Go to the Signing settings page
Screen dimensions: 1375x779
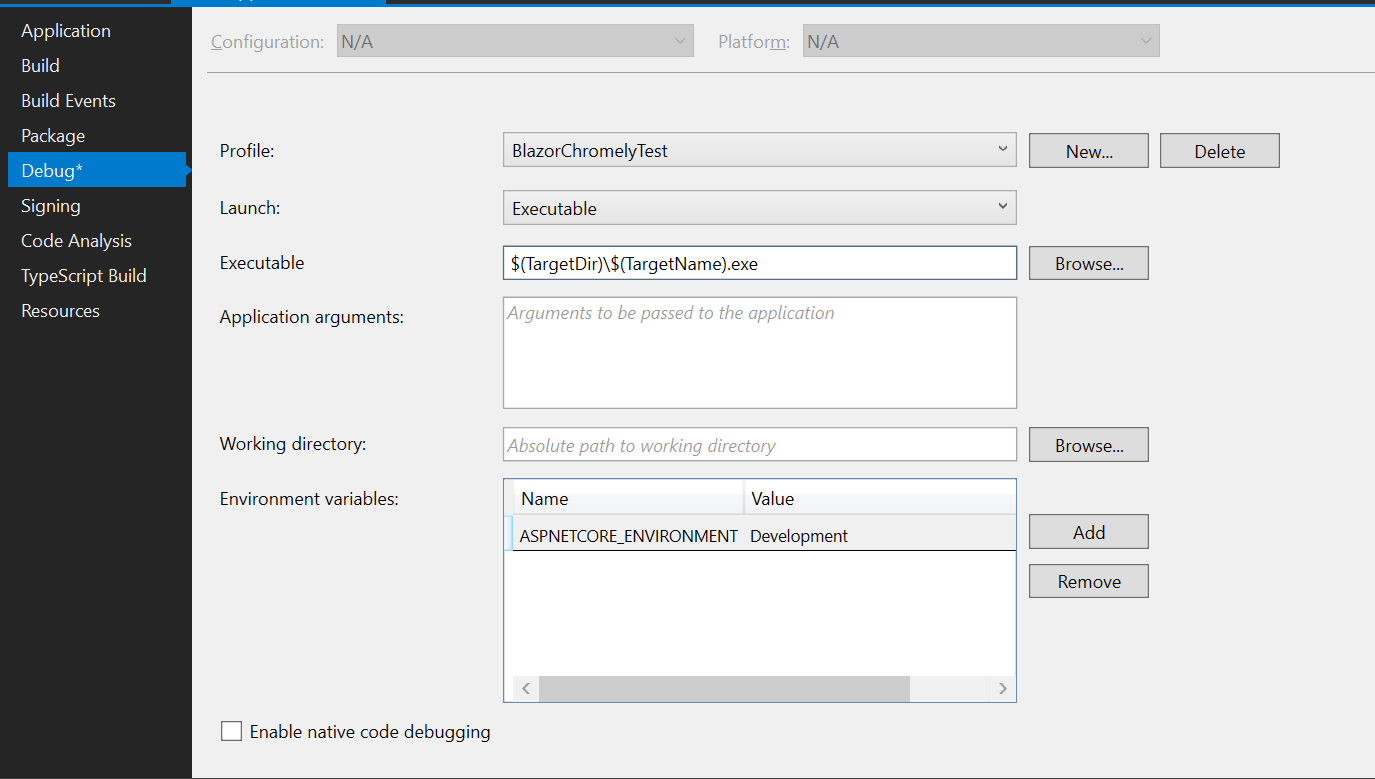pos(50,205)
